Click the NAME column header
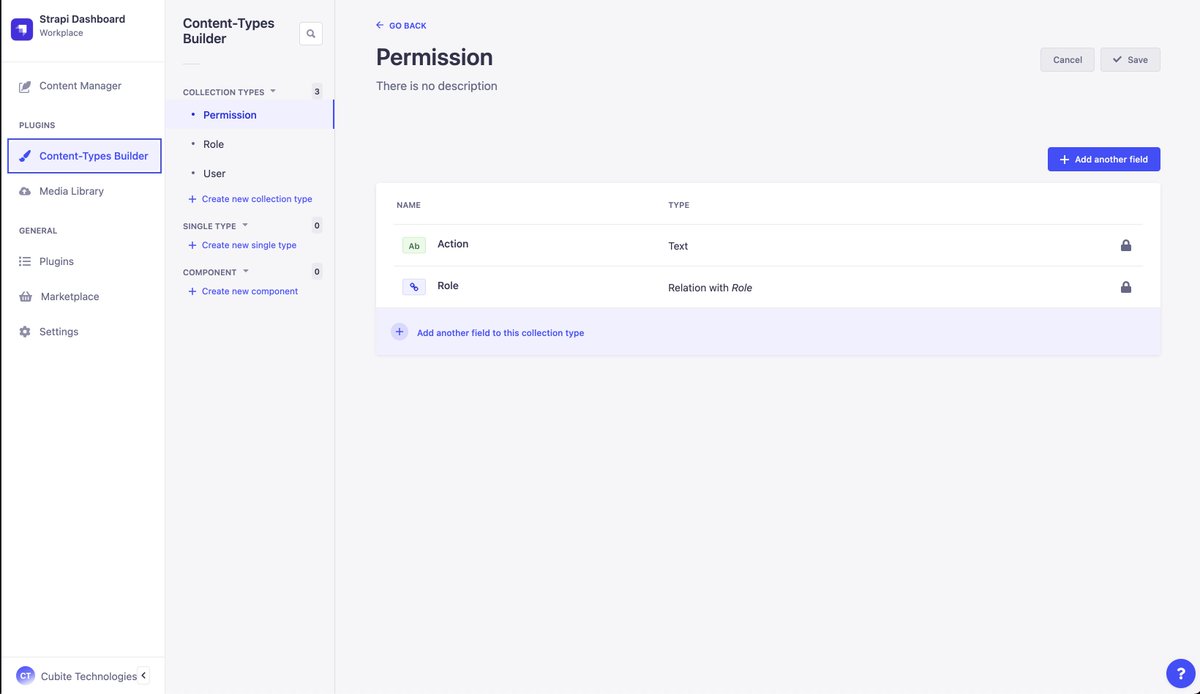This screenshot has height=694, width=1200. coord(409,205)
